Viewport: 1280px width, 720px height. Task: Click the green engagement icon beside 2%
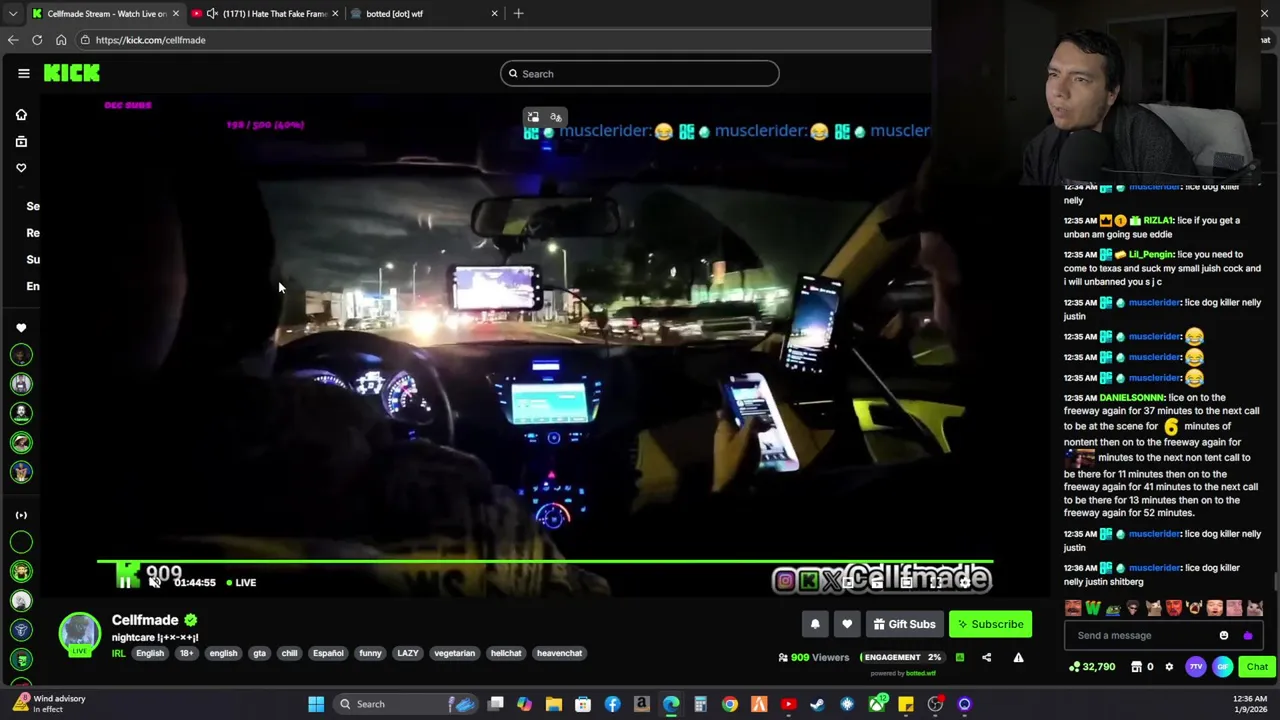(x=960, y=657)
